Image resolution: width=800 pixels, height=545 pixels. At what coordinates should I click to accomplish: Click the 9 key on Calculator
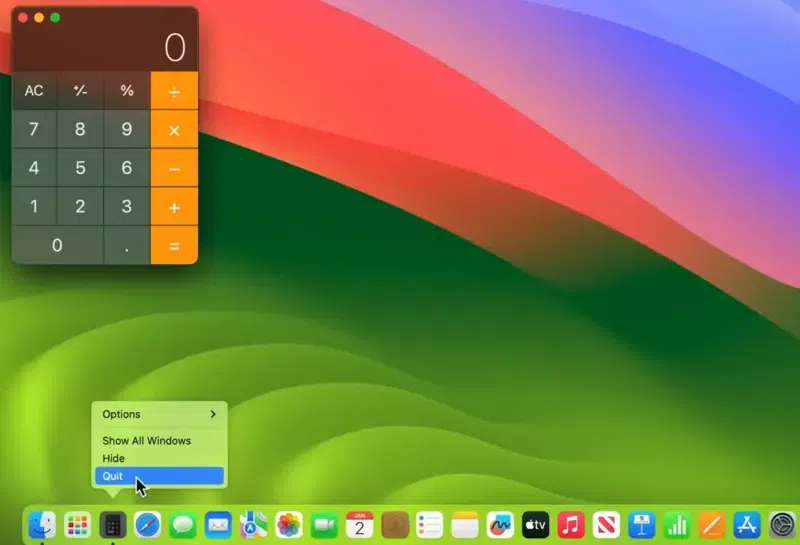(x=127, y=129)
